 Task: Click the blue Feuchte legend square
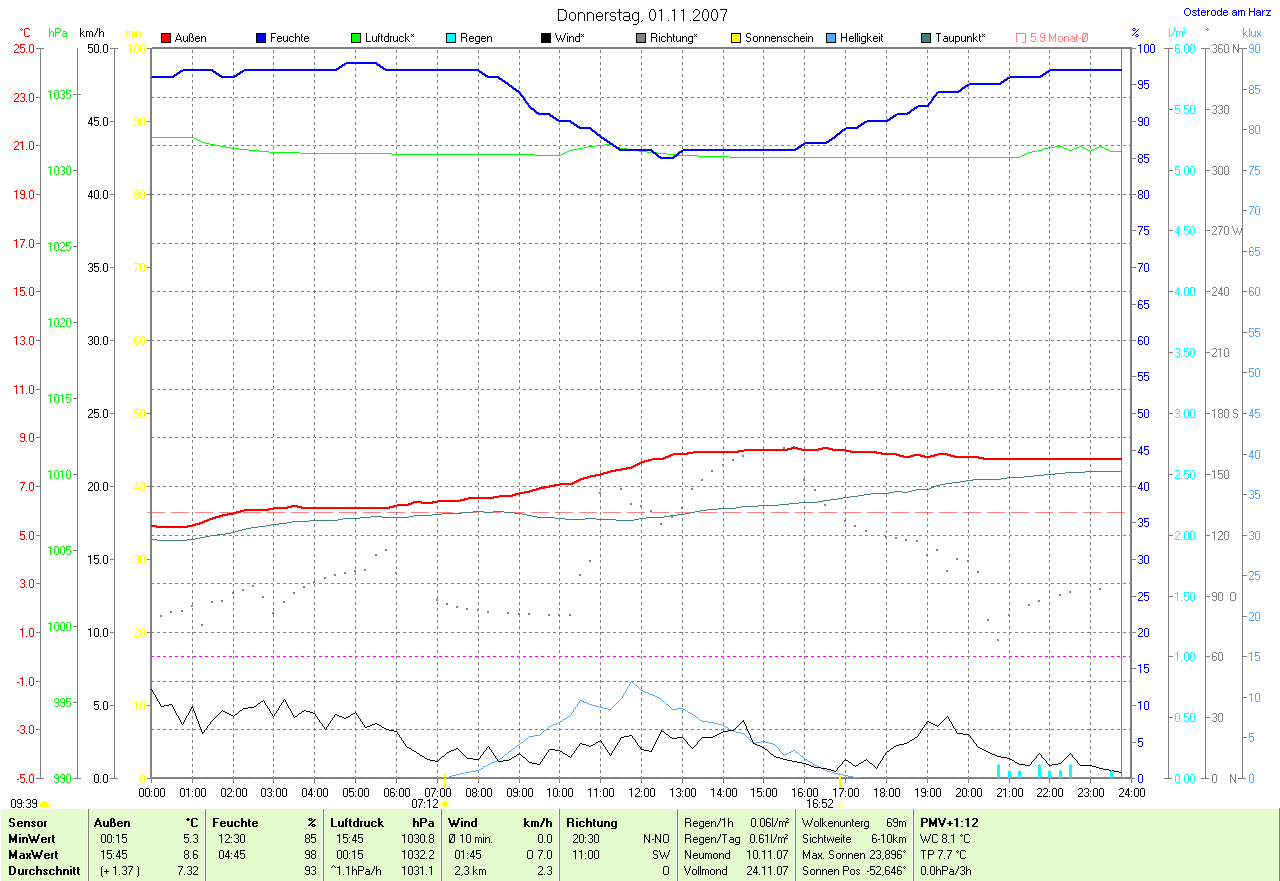point(261,38)
